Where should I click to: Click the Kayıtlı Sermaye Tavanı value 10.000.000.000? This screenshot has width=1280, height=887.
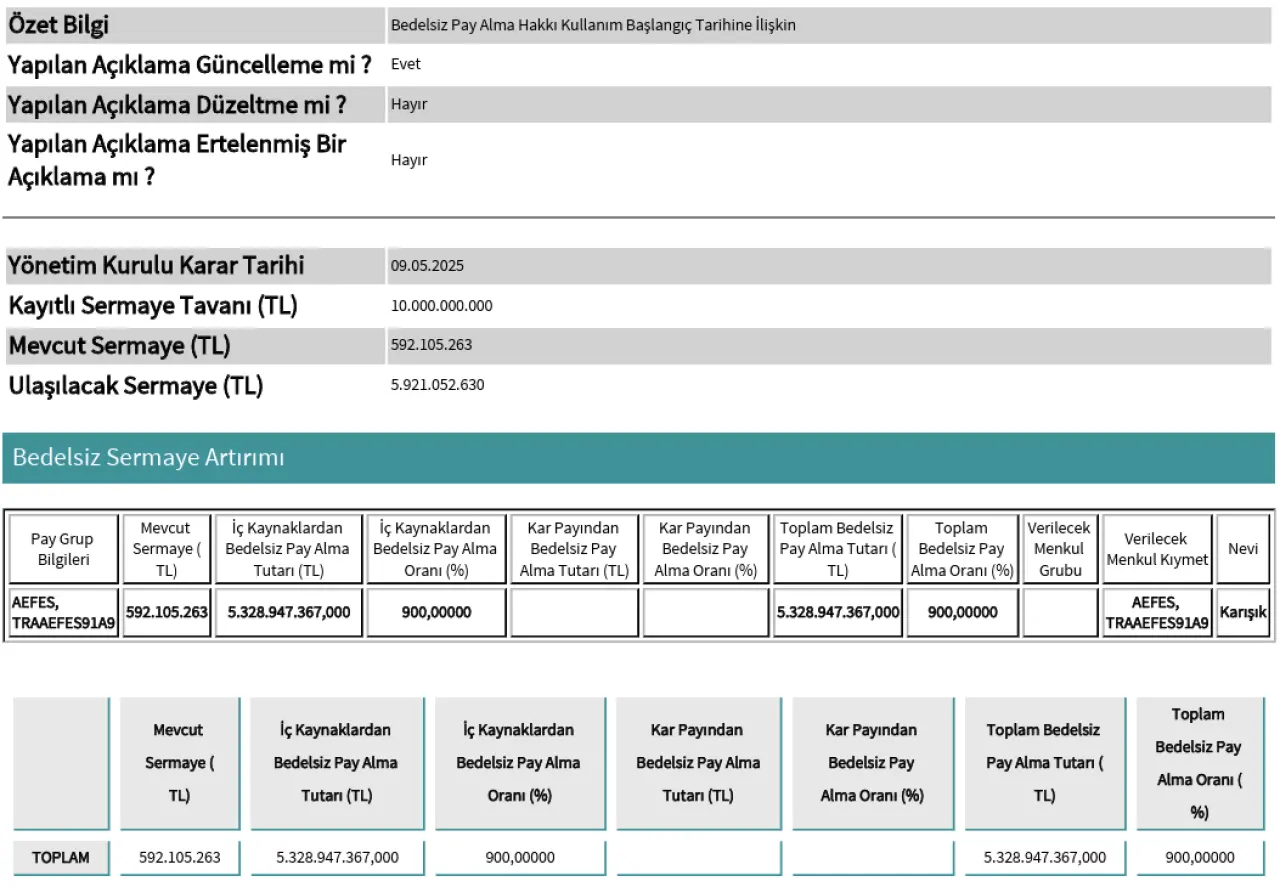[441, 306]
